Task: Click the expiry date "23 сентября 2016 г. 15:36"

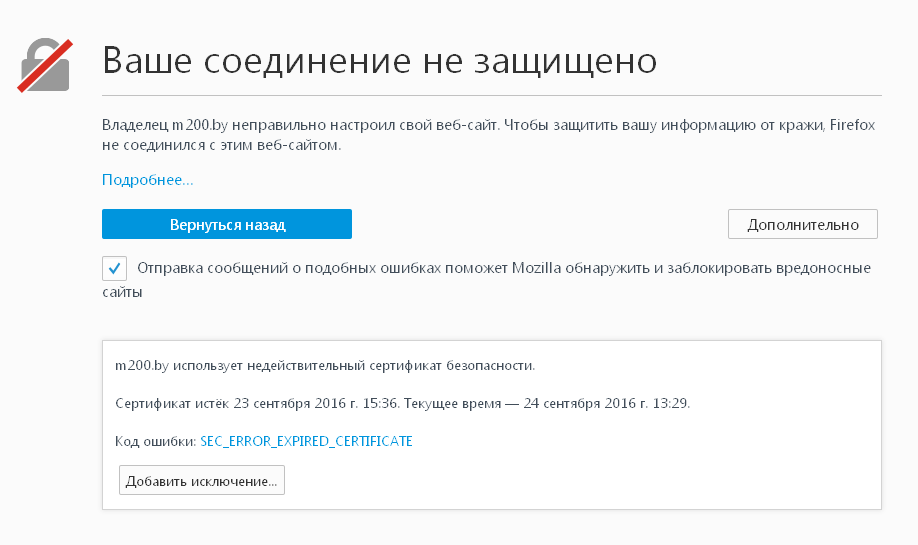Action: [x=316, y=403]
